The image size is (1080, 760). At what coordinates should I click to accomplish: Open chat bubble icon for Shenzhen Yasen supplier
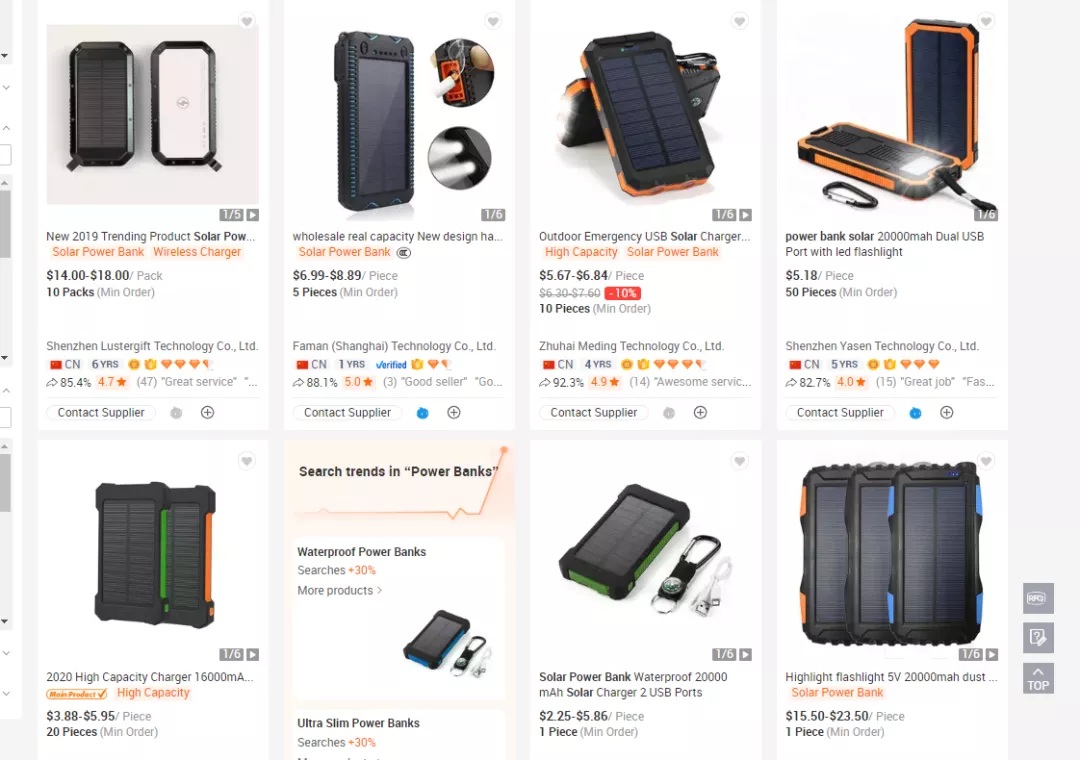click(915, 413)
